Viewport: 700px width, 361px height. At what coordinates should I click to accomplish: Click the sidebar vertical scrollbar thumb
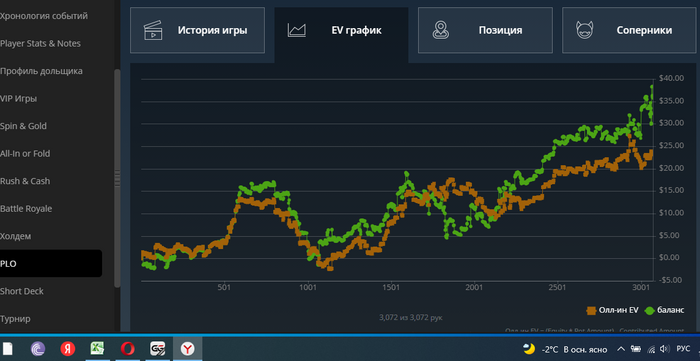(117, 178)
